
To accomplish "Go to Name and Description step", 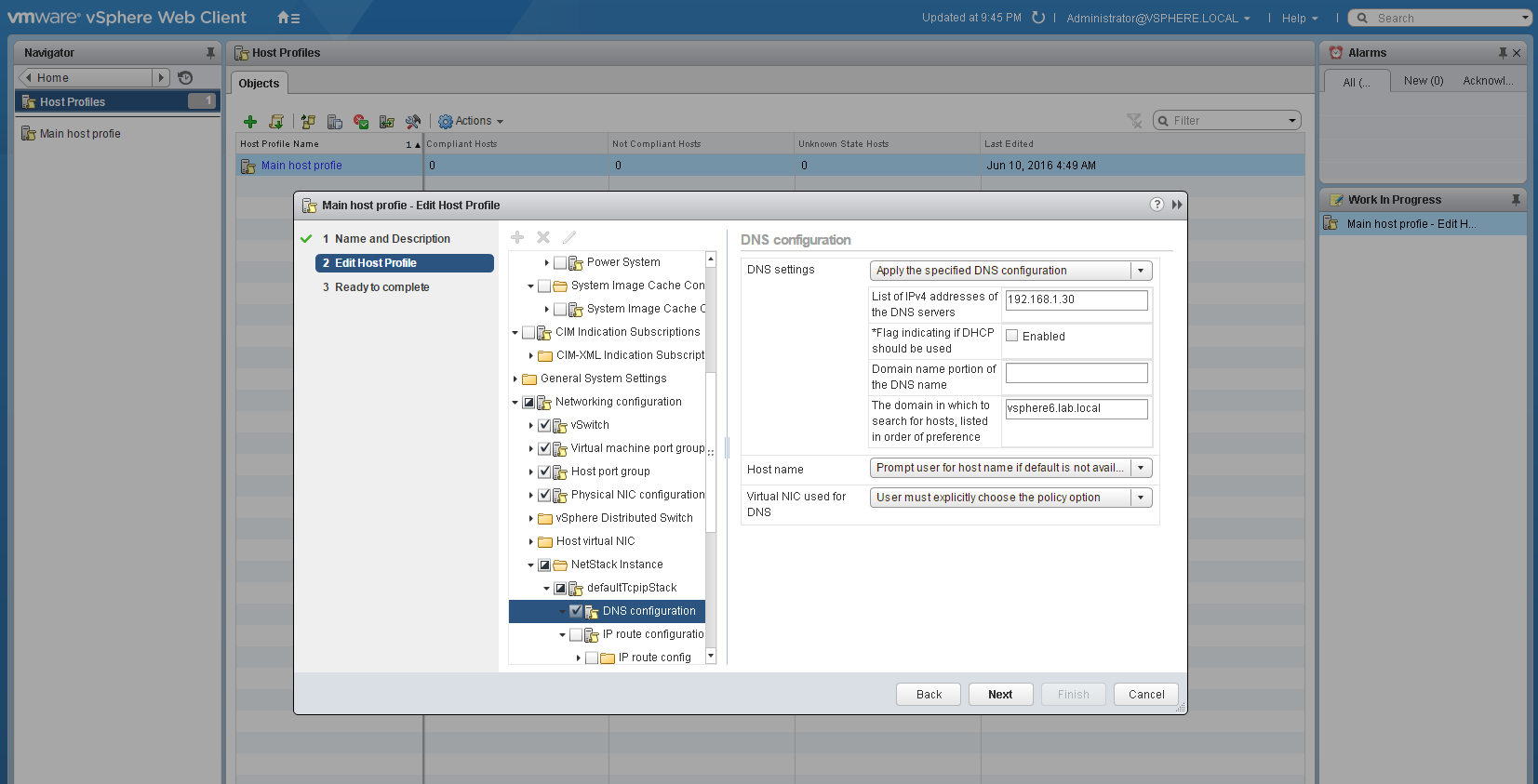I will 392,239.
